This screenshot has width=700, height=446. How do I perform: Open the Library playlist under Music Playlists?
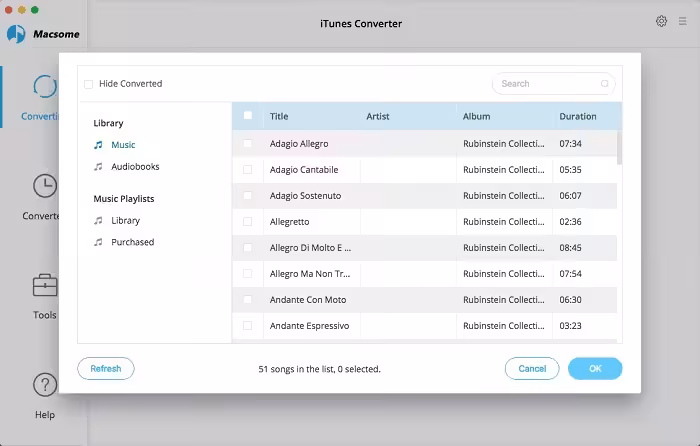125,221
